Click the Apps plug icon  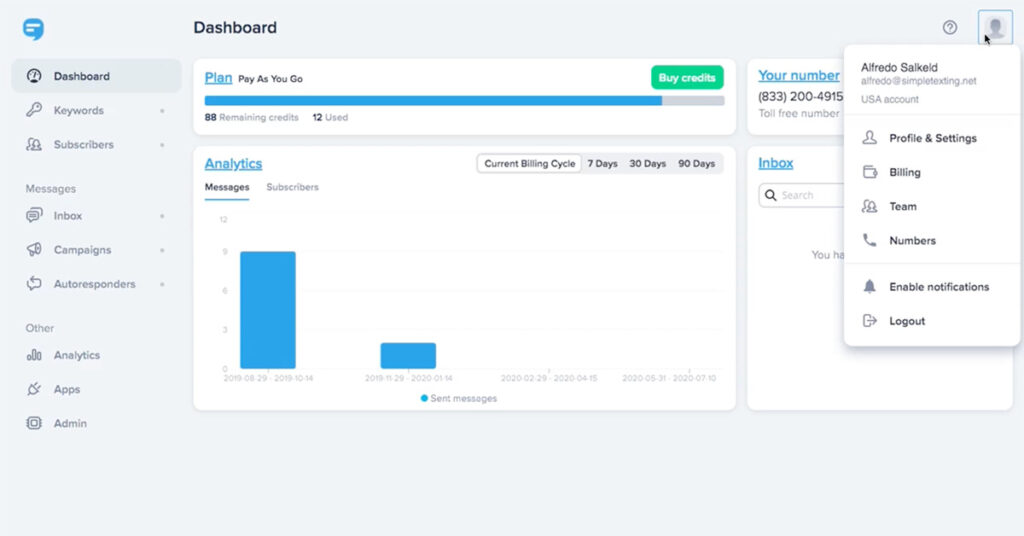[x=34, y=389]
